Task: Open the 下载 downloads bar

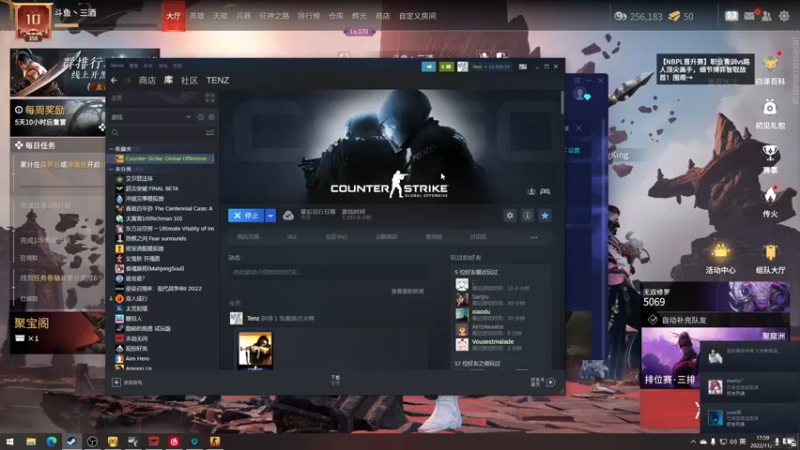Action: [335, 380]
